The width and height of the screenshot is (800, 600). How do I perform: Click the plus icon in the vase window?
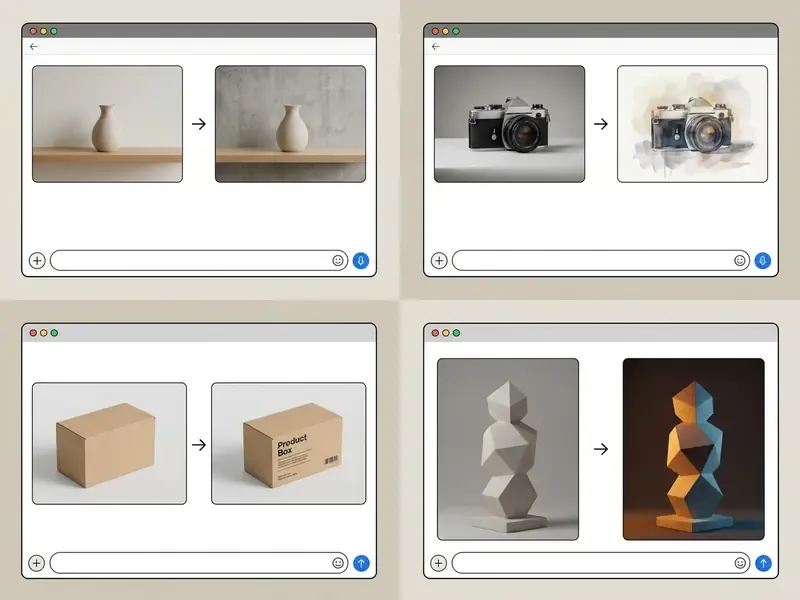click(37, 261)
